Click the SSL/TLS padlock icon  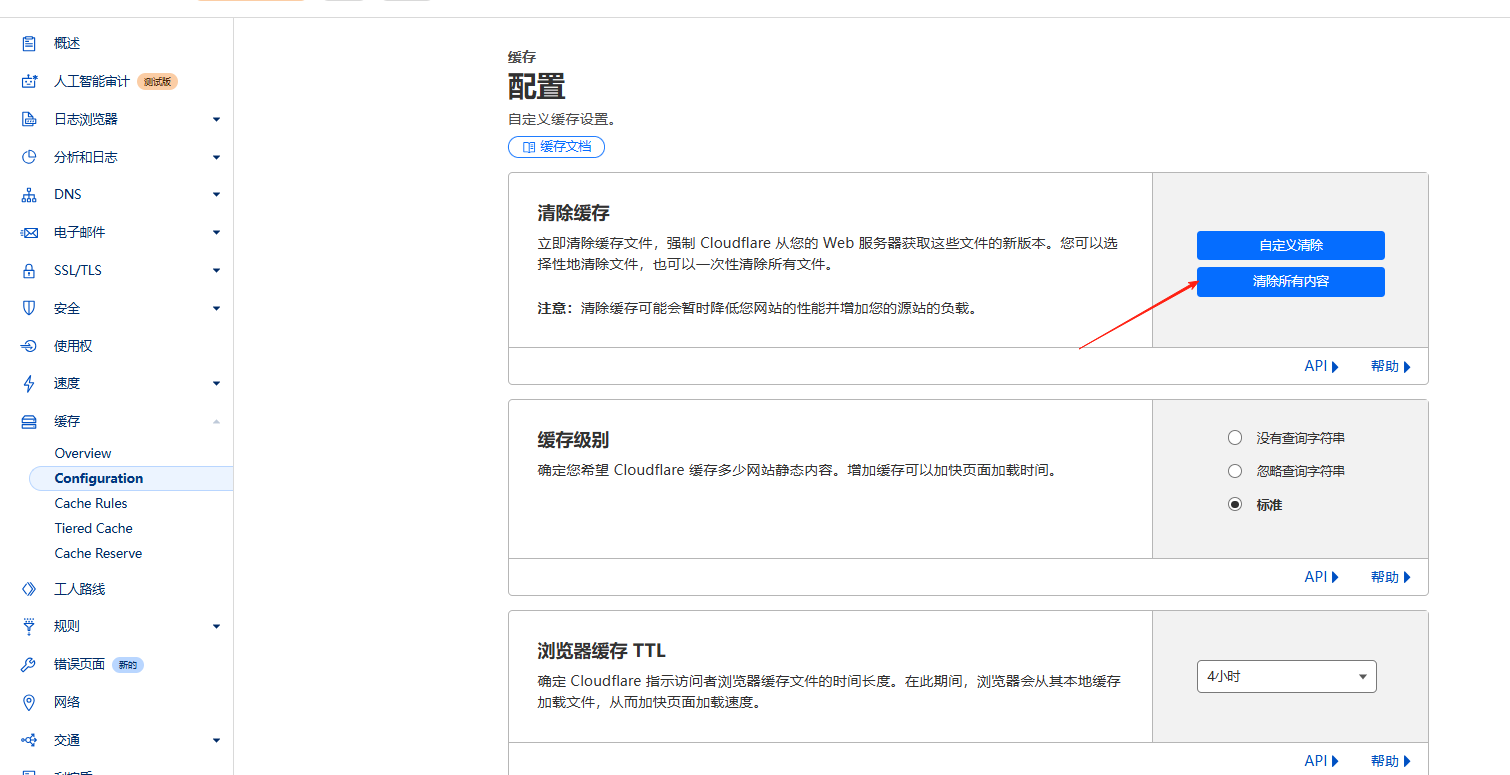pyautogui.click(x=30, y=270)
